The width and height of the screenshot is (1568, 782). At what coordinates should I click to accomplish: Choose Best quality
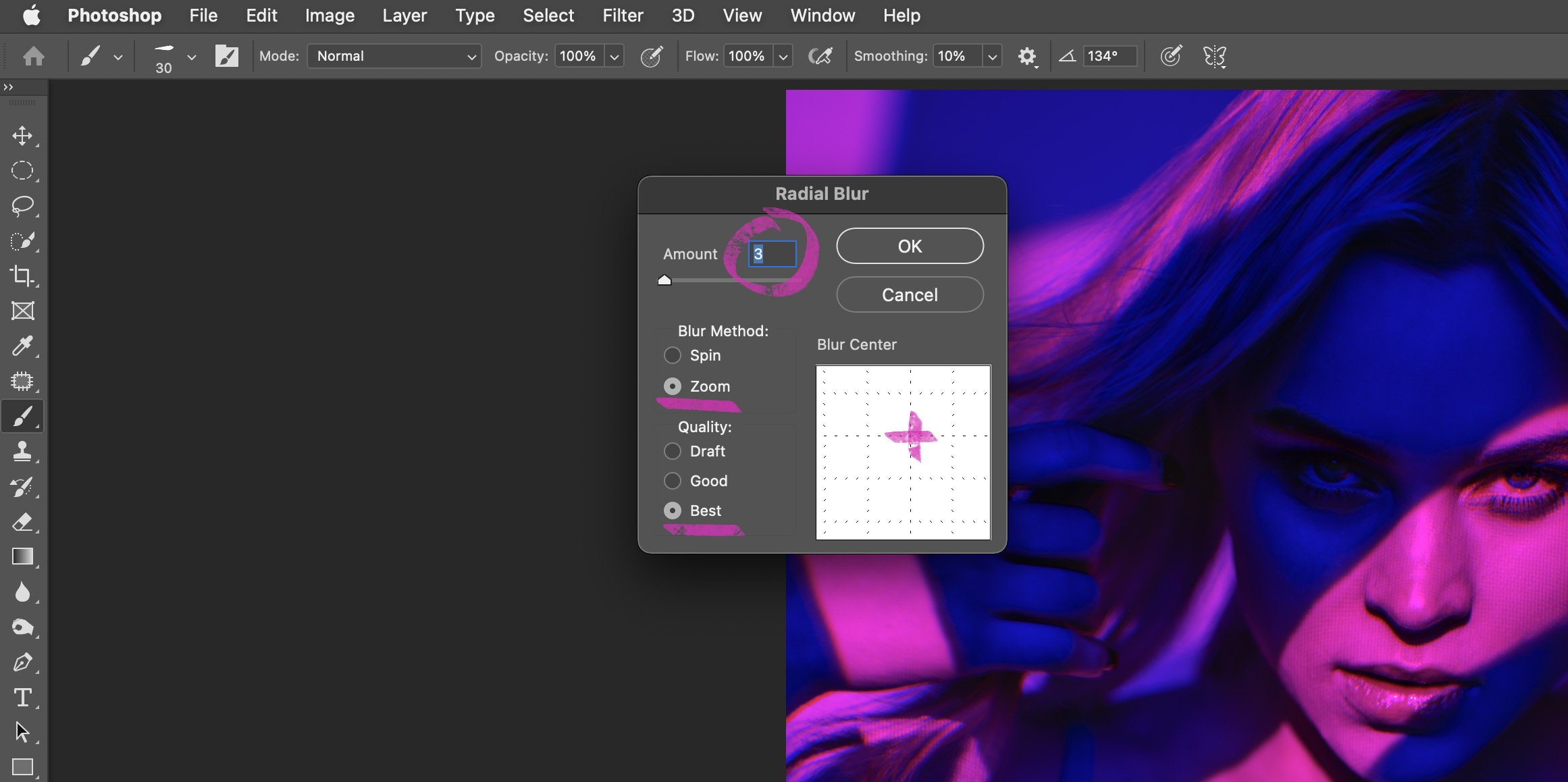tap(673, 511)
